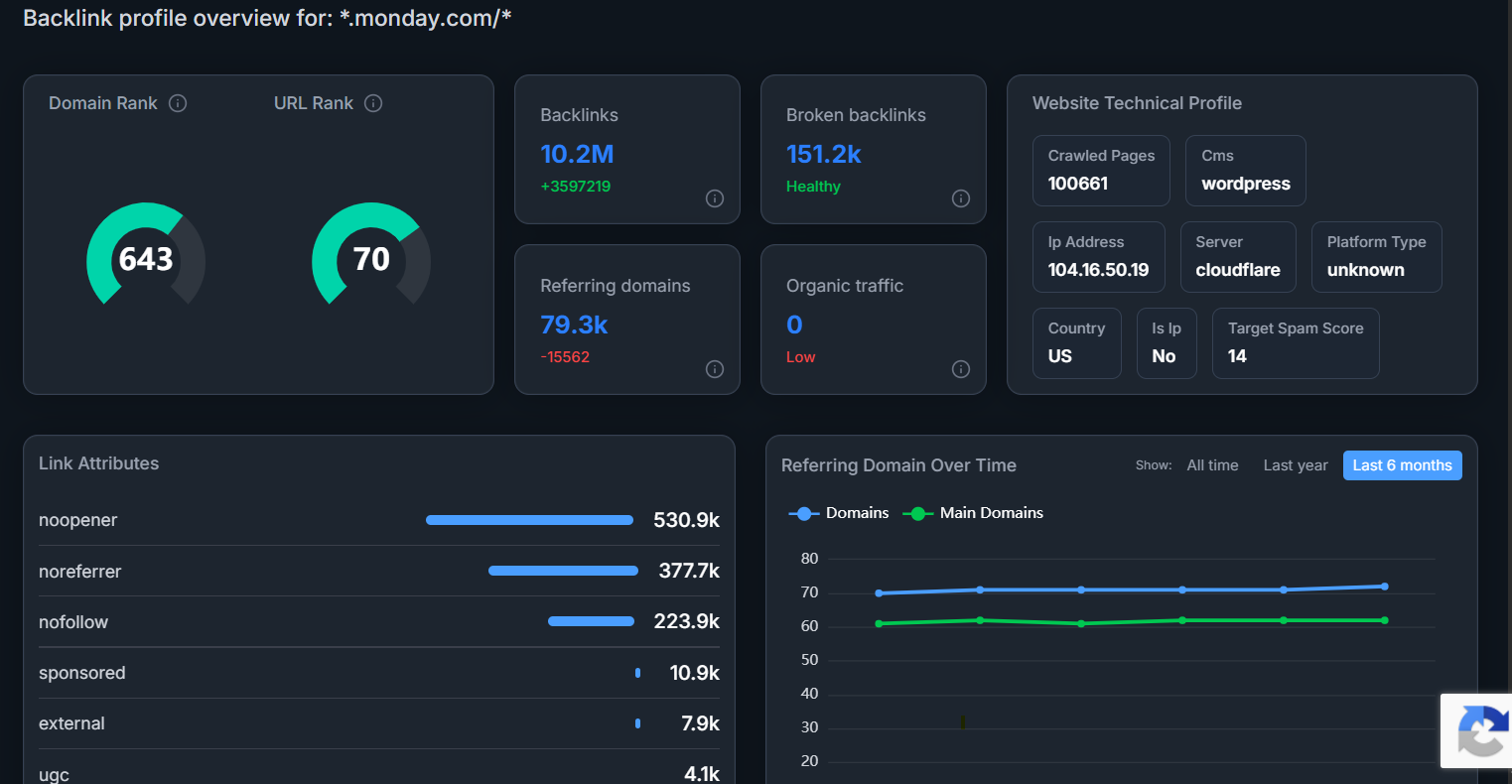Click the 377.7k noreferrer count
Viewport: 1512px width, 784px height.
click(x=689, y=571)
